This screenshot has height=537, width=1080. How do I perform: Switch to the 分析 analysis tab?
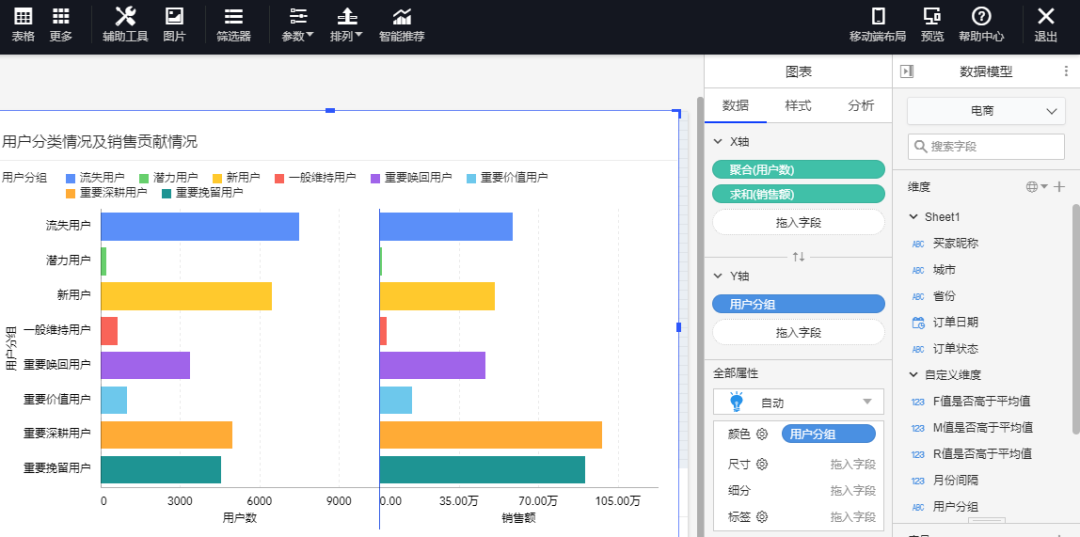(860, 106)
